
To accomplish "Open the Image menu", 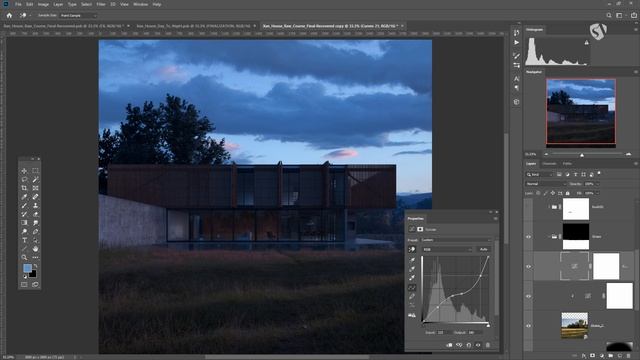I will tap(43, 4).
